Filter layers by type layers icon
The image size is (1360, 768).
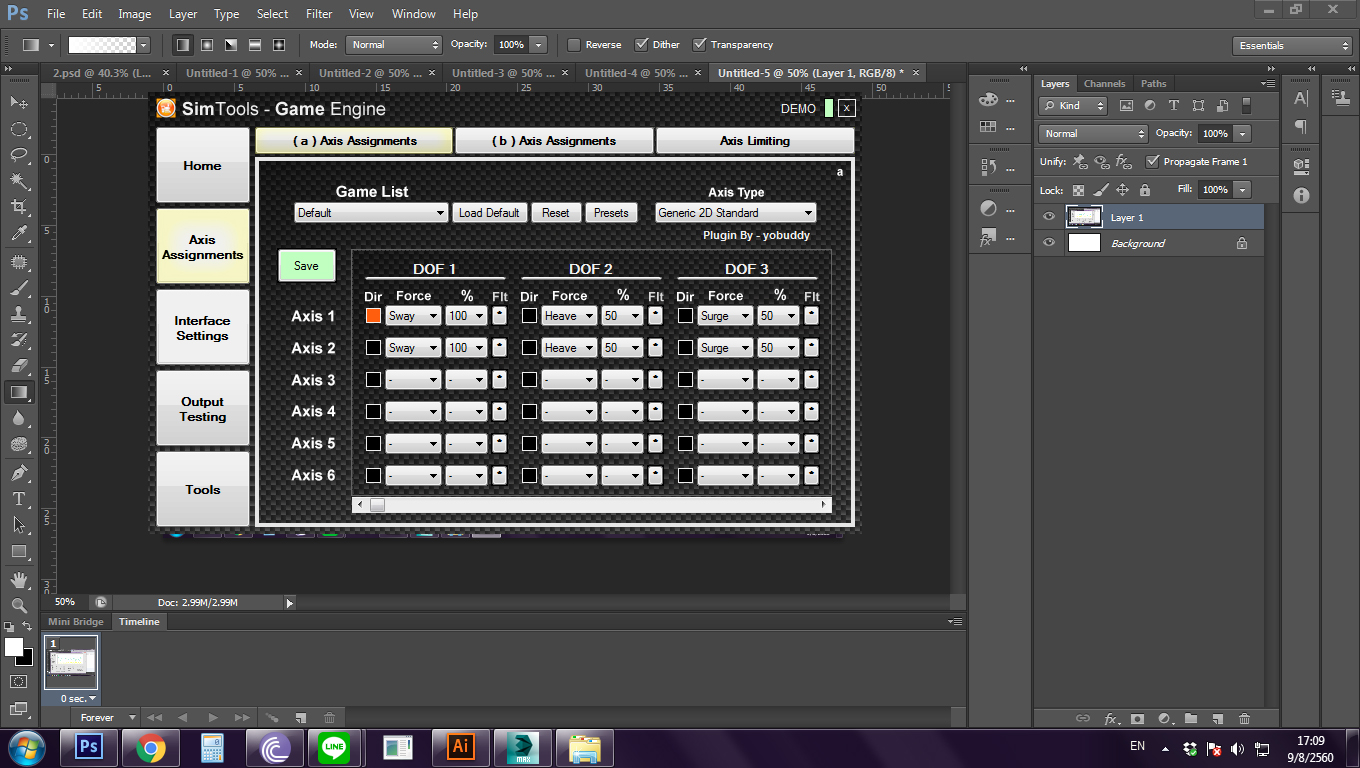(x=1173, y=106)
